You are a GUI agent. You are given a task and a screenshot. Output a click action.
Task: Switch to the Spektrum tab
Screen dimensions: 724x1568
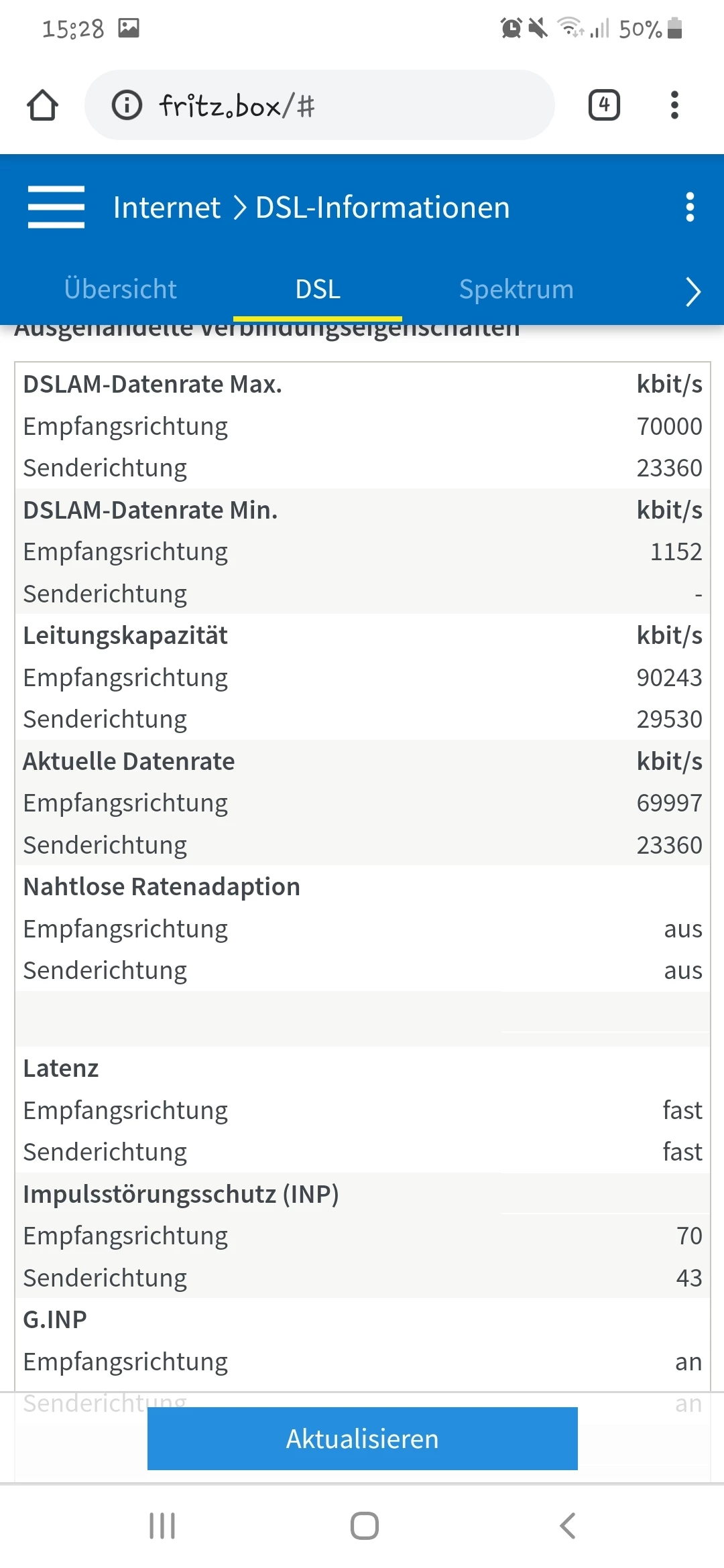[x=516, y=289]
